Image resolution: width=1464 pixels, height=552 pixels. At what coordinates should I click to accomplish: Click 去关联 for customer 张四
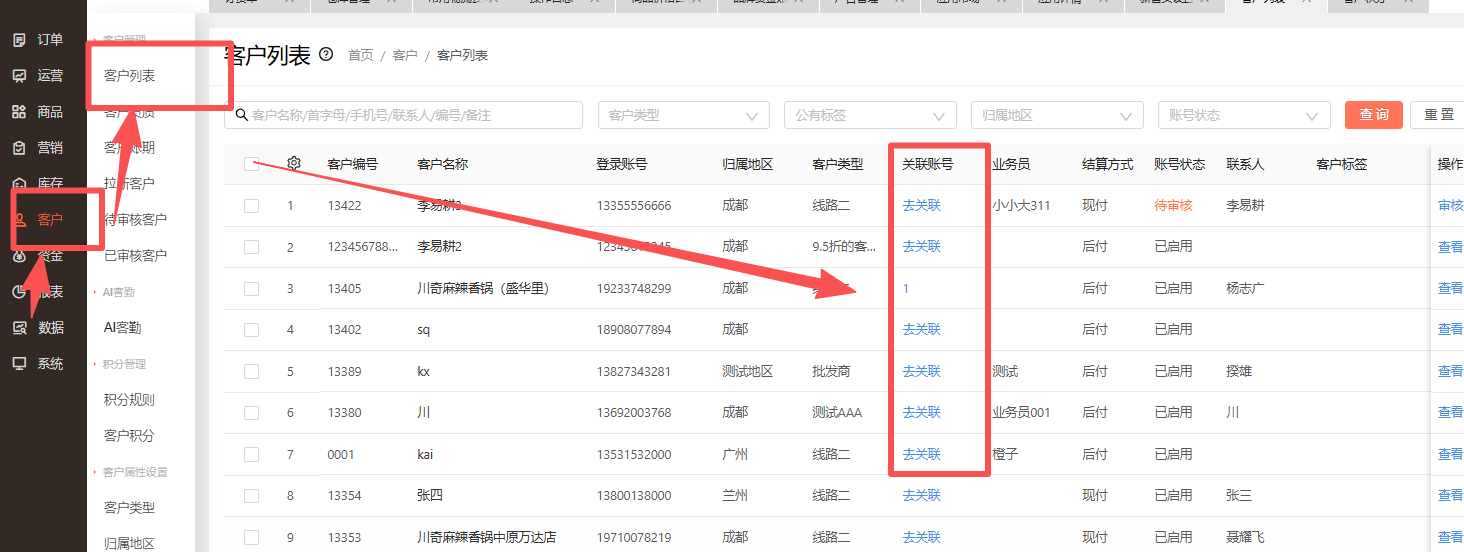point(922,496)
